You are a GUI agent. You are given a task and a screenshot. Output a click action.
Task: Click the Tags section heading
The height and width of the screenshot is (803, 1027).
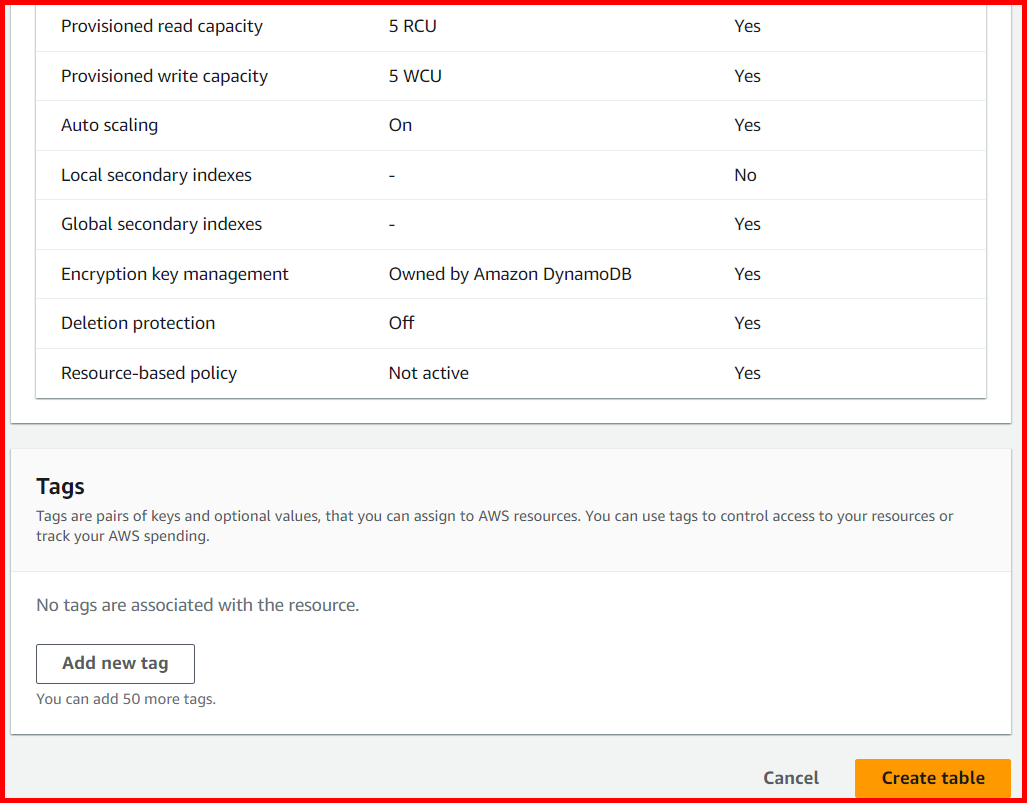[x=60, y=486]
